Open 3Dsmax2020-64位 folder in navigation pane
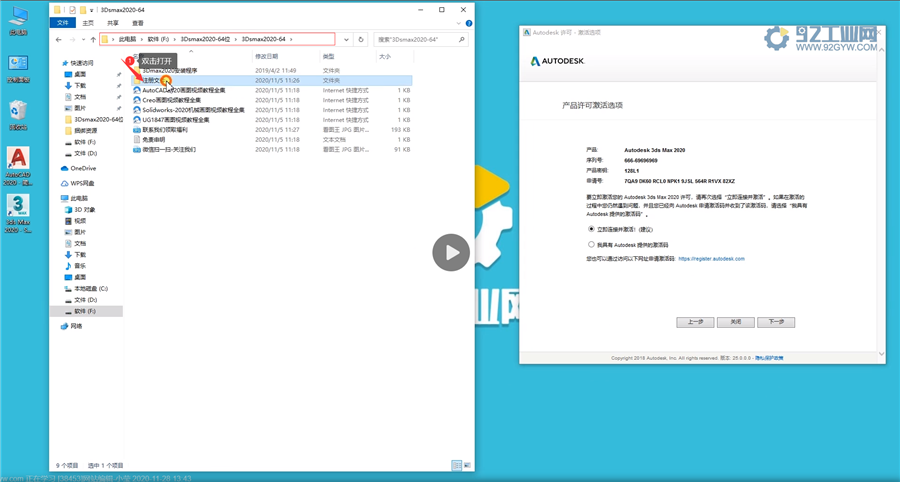 pos(98,119)
